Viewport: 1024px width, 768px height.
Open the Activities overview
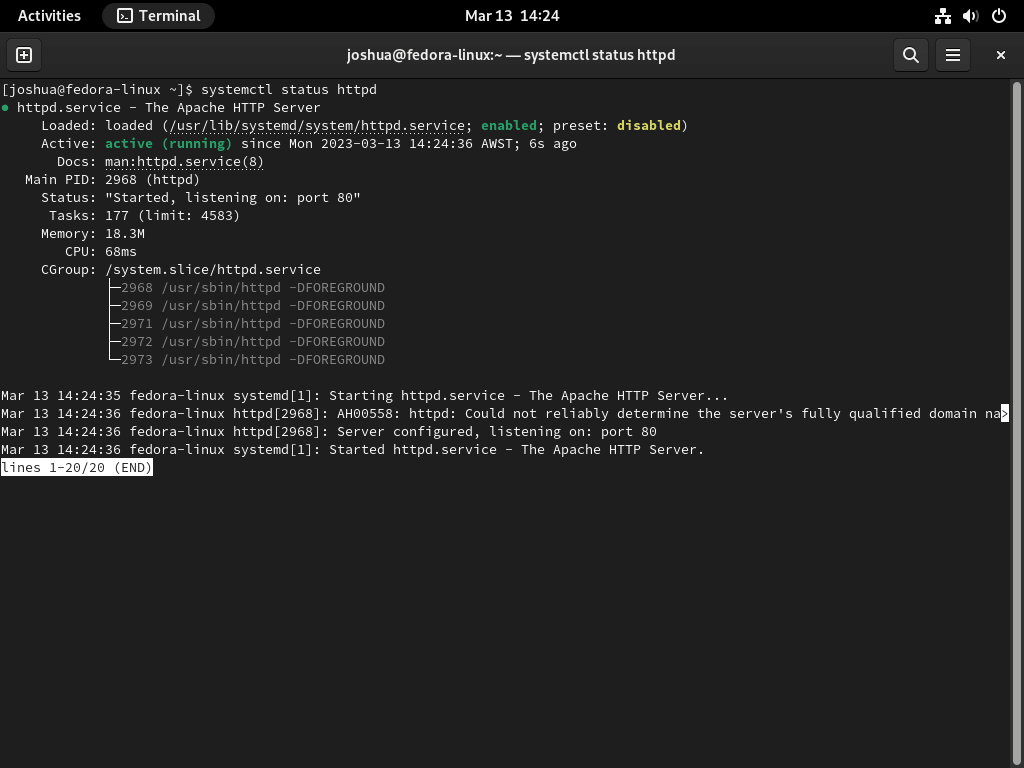click(49, 15)
